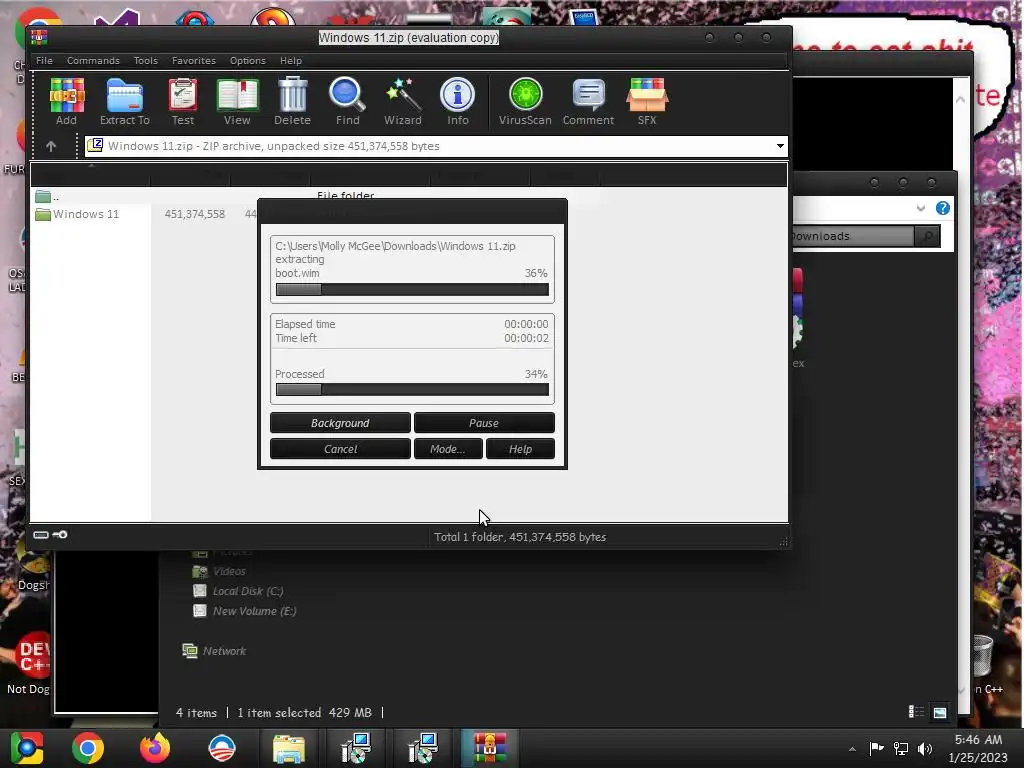This screenshot has width=1024, height=768.
Task: Open File Explorer taskbar icon
Action: pos(288,748)
